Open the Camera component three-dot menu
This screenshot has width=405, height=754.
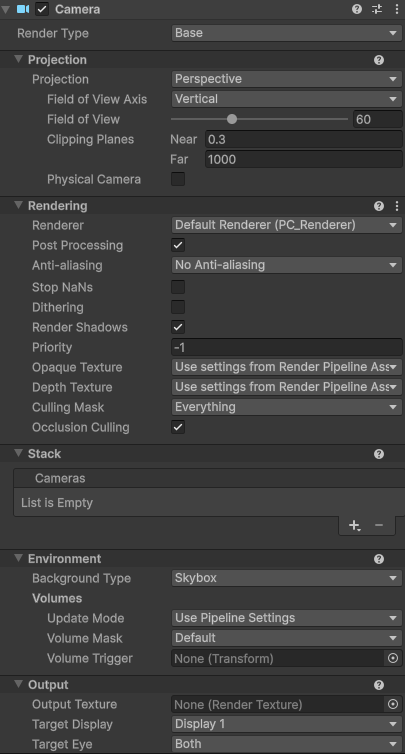tap(397, 9)
